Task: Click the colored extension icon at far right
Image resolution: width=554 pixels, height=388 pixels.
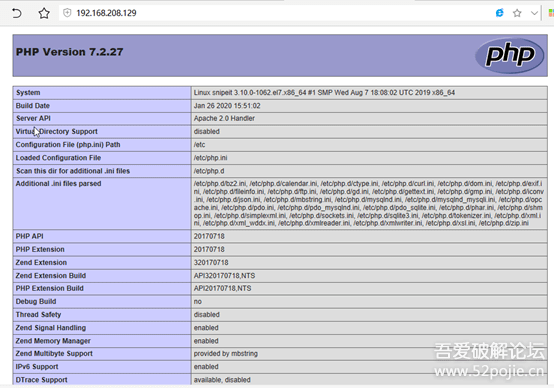Action: pos(551,13)
